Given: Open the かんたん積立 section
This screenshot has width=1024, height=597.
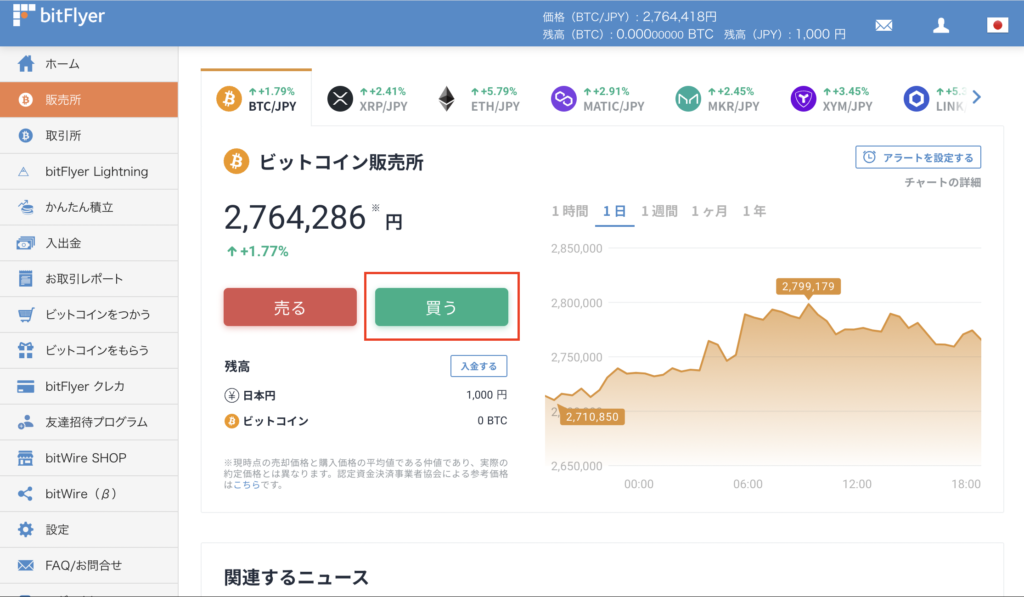Looking at the screenshot, I should [x=69, y=207].
